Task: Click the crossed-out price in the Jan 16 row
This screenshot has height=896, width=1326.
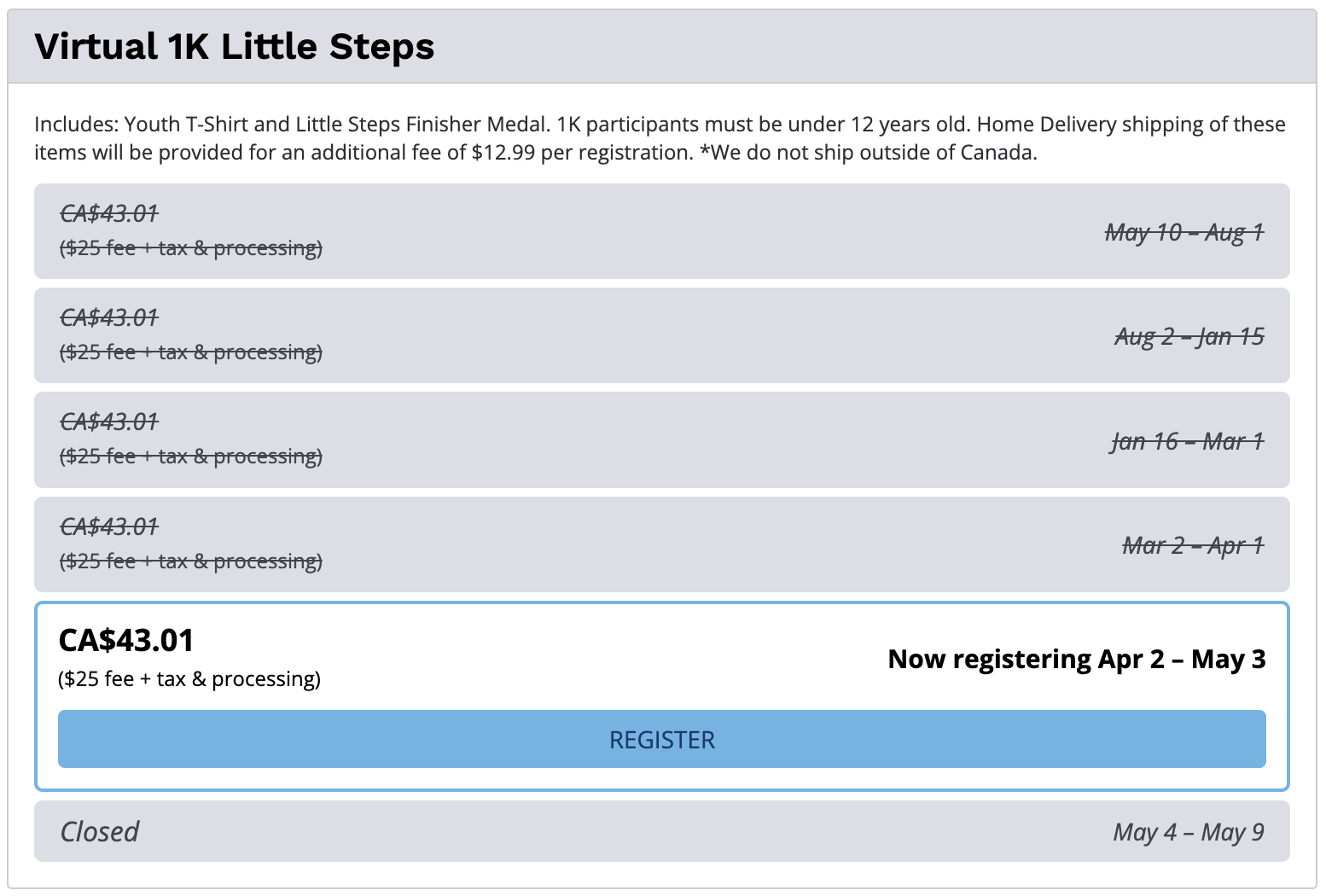Action: pos(109,422)
